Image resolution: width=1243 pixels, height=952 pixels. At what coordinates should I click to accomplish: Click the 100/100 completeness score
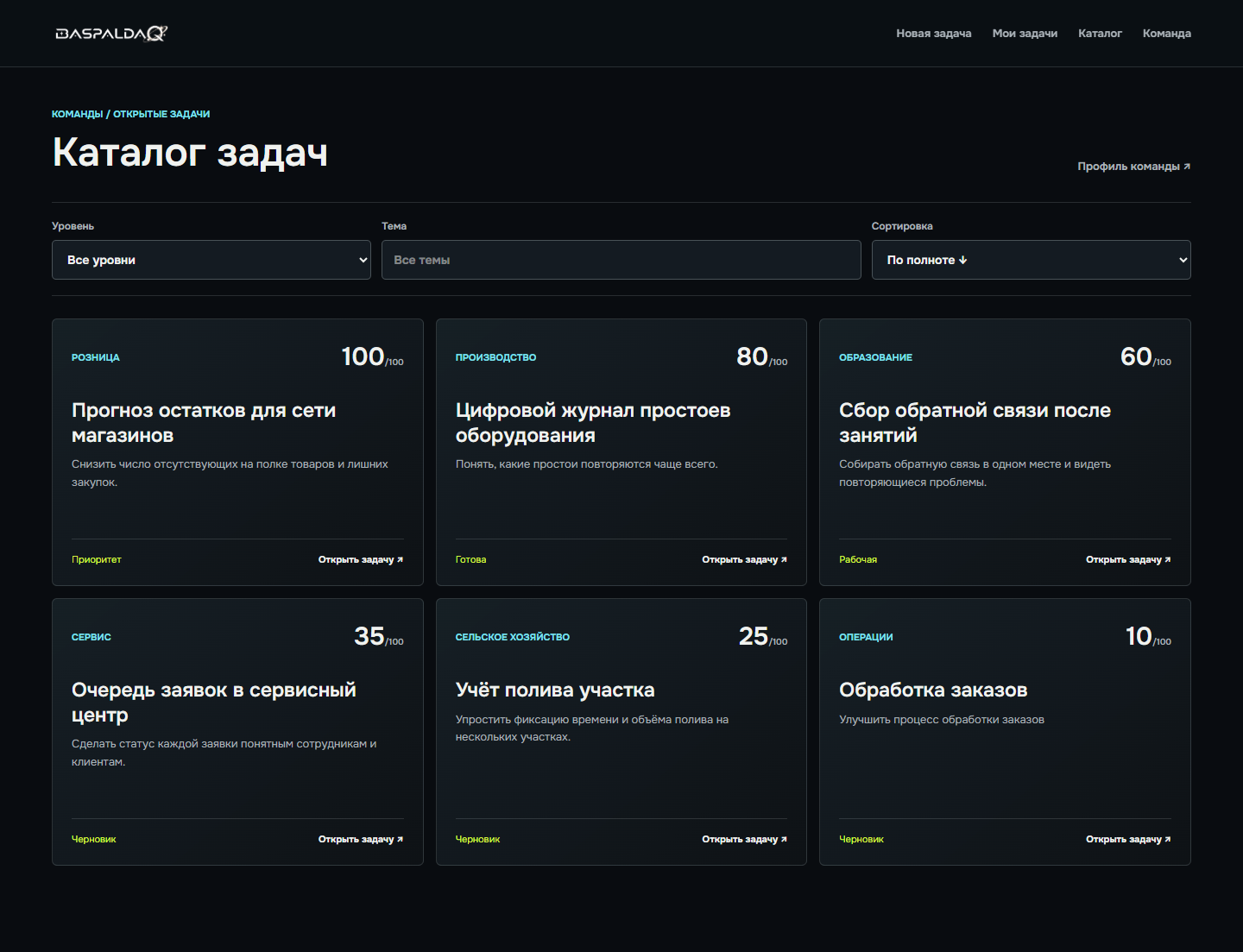(372, 357)
